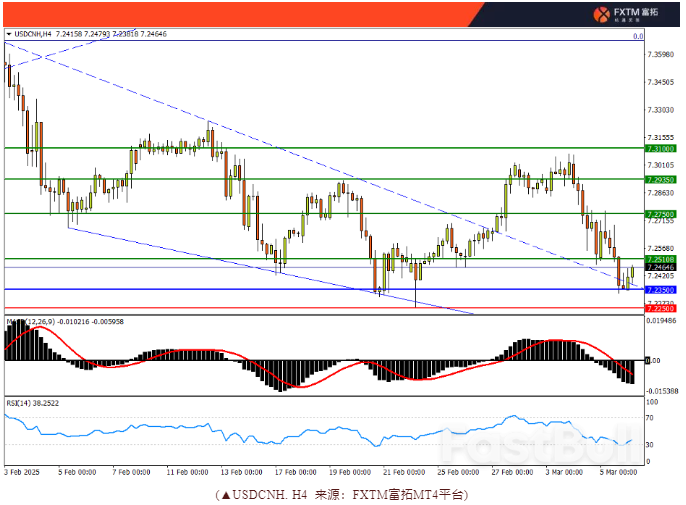Screen dimensions: 686x505
Task: Click the 0.0 Fibonacci level label
Action: 637,36
